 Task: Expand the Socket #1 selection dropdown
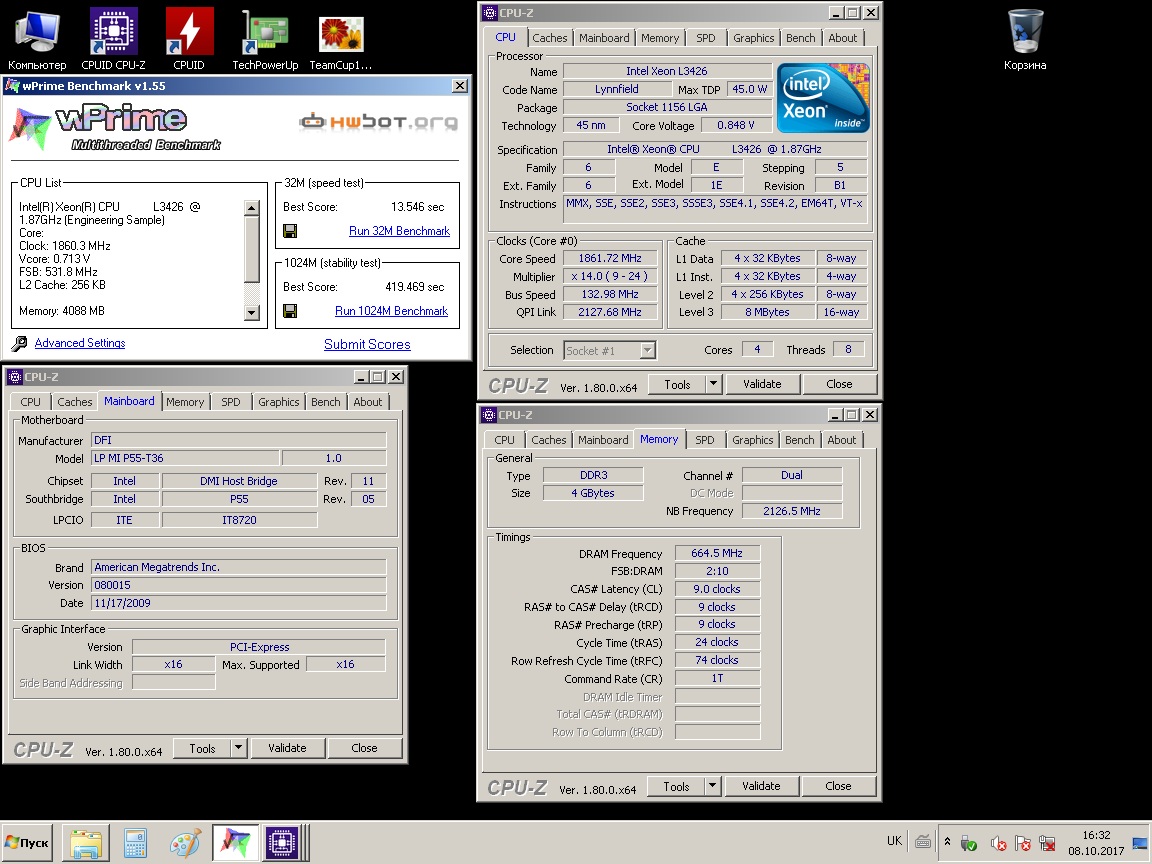point(647,350)
